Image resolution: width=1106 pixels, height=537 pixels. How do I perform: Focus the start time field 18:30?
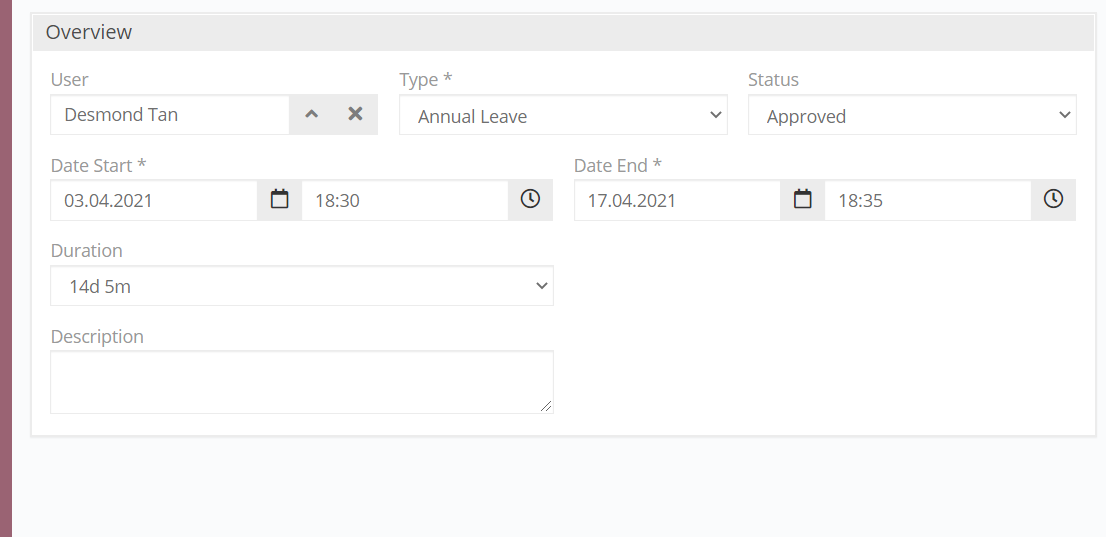point(404,200)
